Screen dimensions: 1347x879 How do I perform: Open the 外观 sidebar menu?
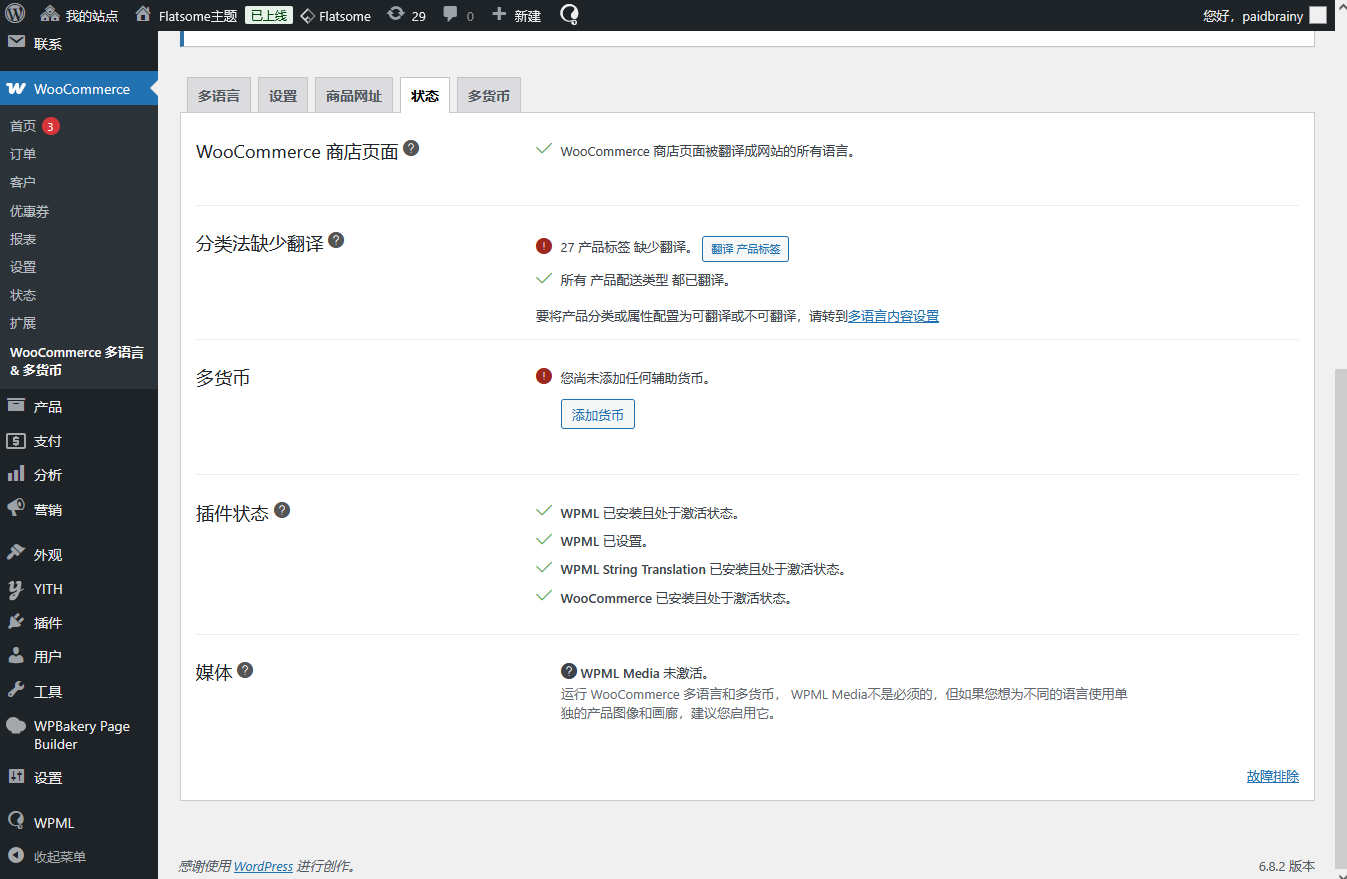pyautogui.click(x=79, y=555)
